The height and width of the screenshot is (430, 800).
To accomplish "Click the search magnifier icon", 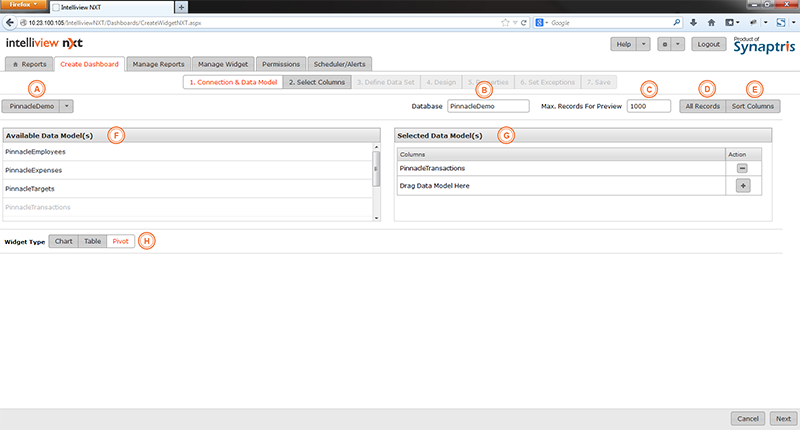I will coord(678,21).
